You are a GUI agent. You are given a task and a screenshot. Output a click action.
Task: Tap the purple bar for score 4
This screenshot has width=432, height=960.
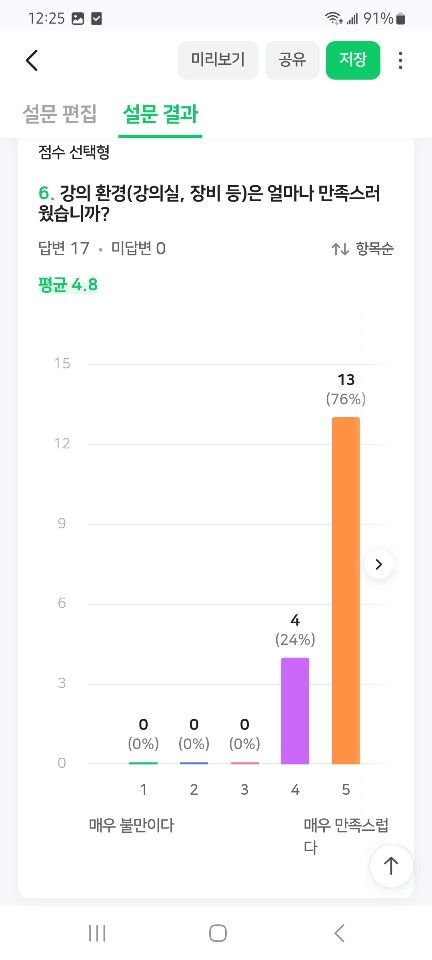coord(295,711)
